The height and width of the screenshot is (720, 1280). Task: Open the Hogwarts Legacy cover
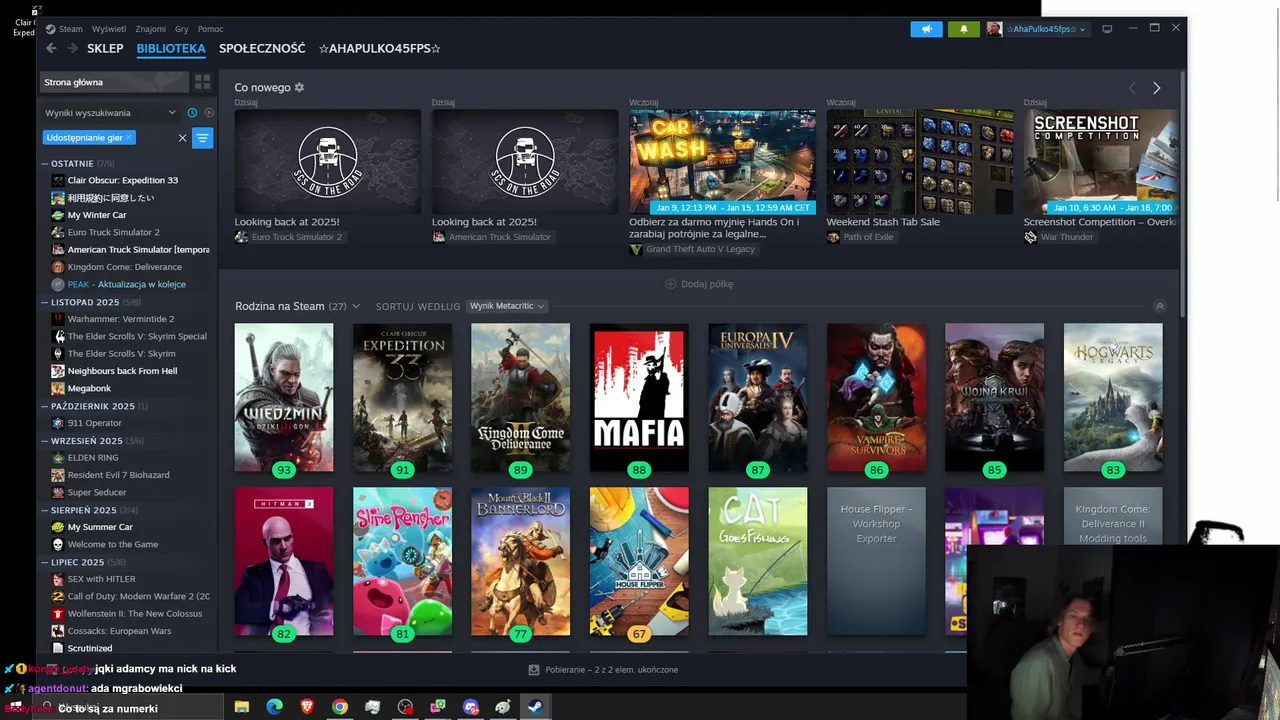click(1113, 397)
